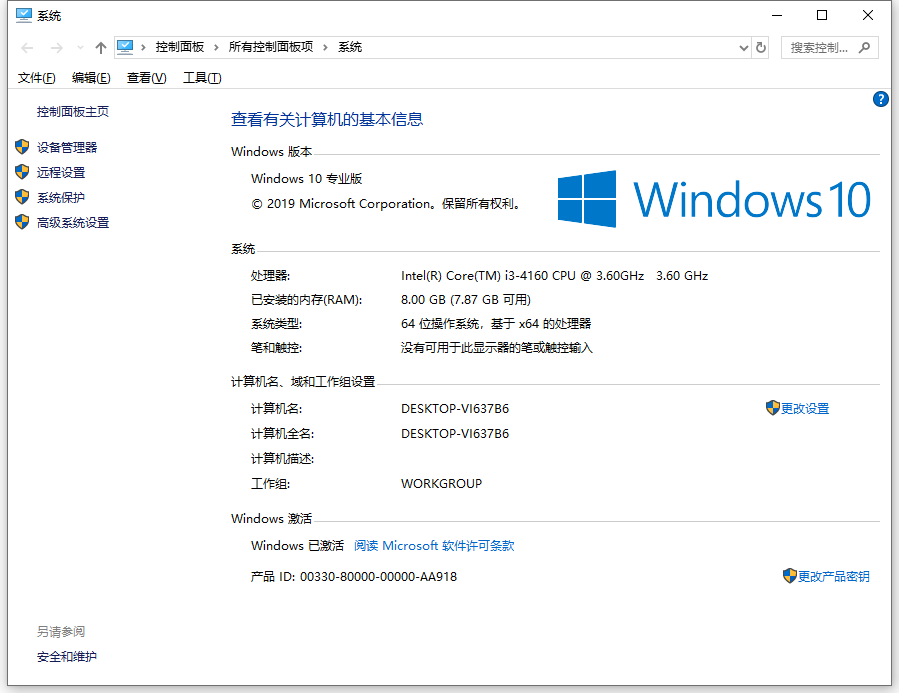Click the Windows 10 logo image
Image resolution: width=899 pixels, height=693 pixels.
714,199
